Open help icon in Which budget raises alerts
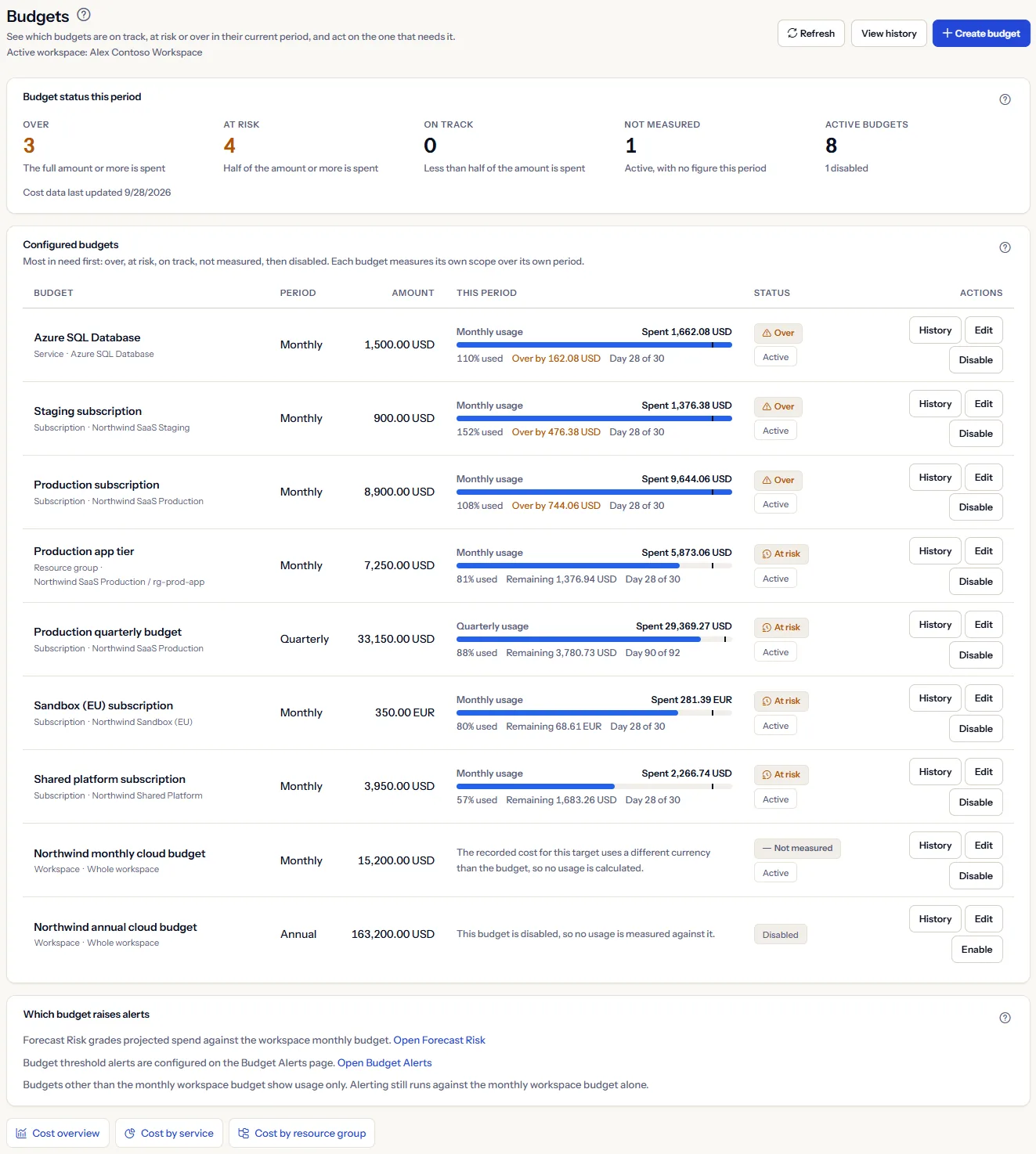The height and width of the screenshot is (1154, 1036). (x=1005, y=1018)
